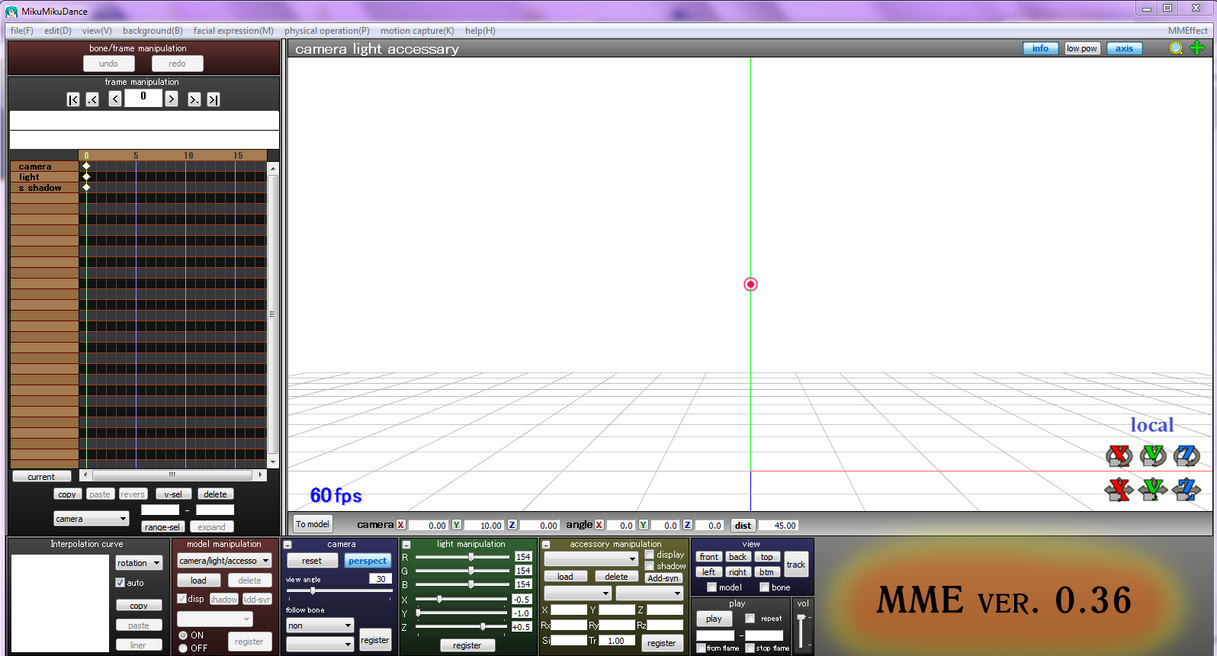Screen dimensions: 1217x656
Task: Enable accessory display checkbox
Action: tap(649, 554)
